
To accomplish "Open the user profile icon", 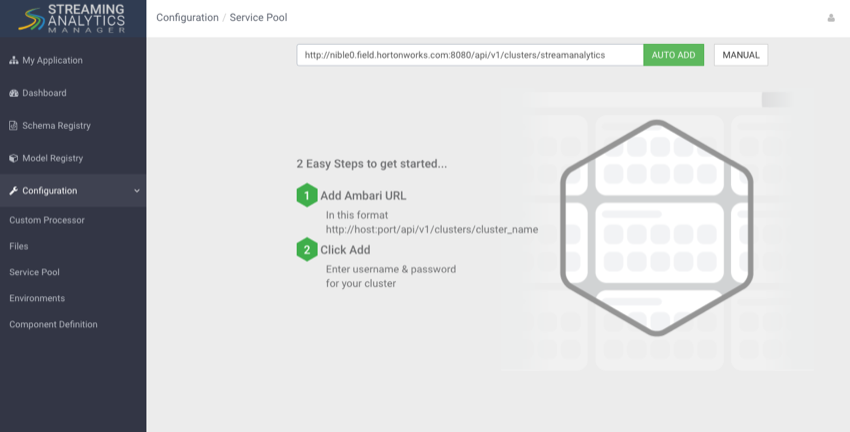I will (x=831, y=18).
